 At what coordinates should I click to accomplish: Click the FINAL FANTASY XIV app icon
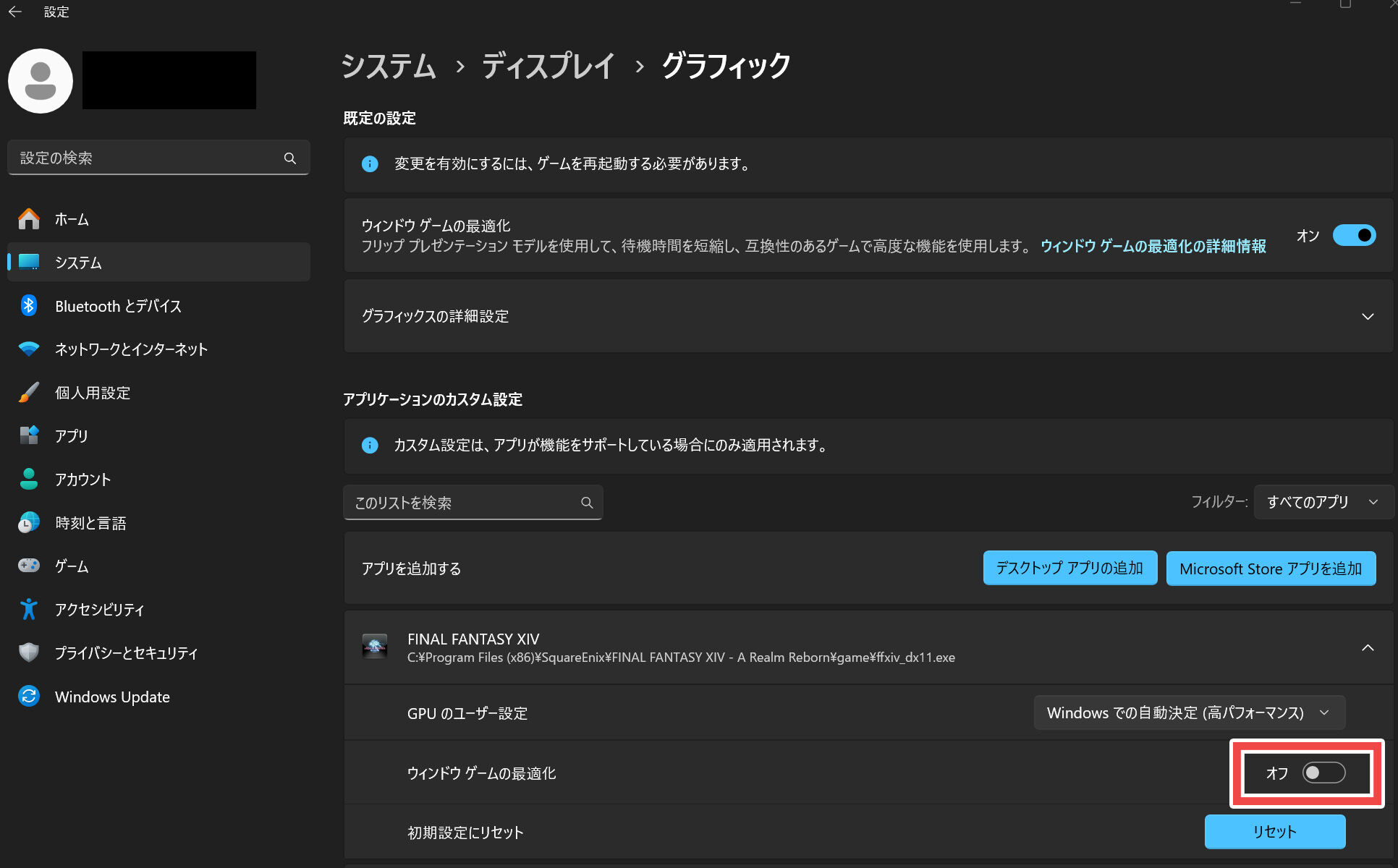click(x=375, y=647)
